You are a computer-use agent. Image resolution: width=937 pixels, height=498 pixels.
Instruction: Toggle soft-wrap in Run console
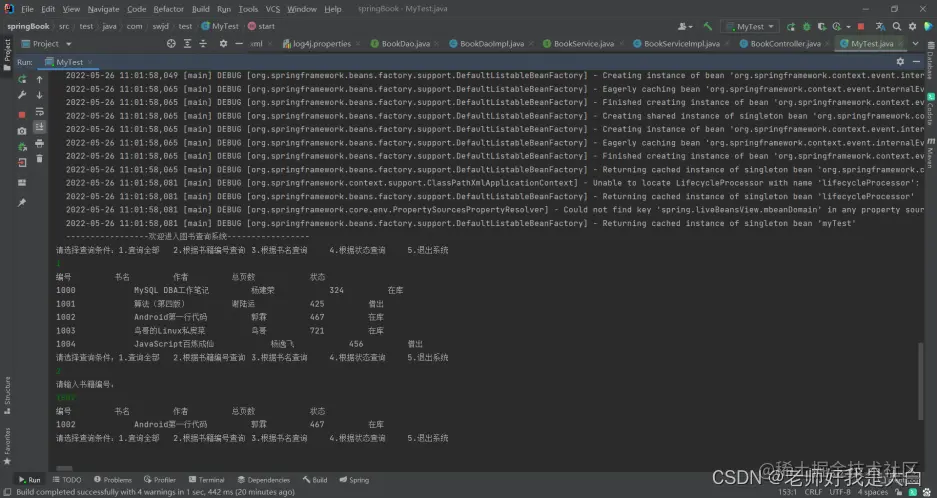[39, 111]
